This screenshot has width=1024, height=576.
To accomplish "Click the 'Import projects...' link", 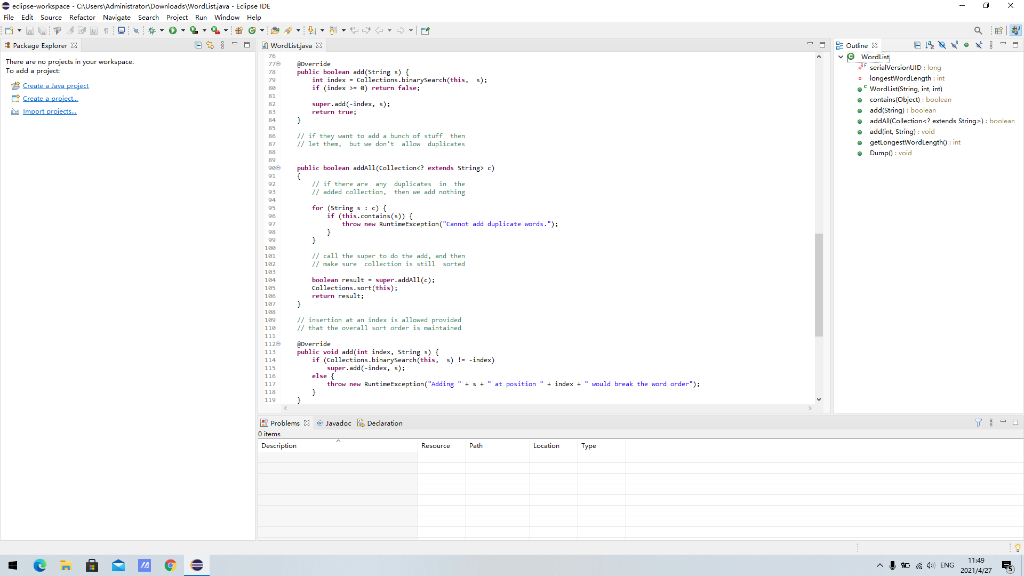I will (x=49, y=111).
